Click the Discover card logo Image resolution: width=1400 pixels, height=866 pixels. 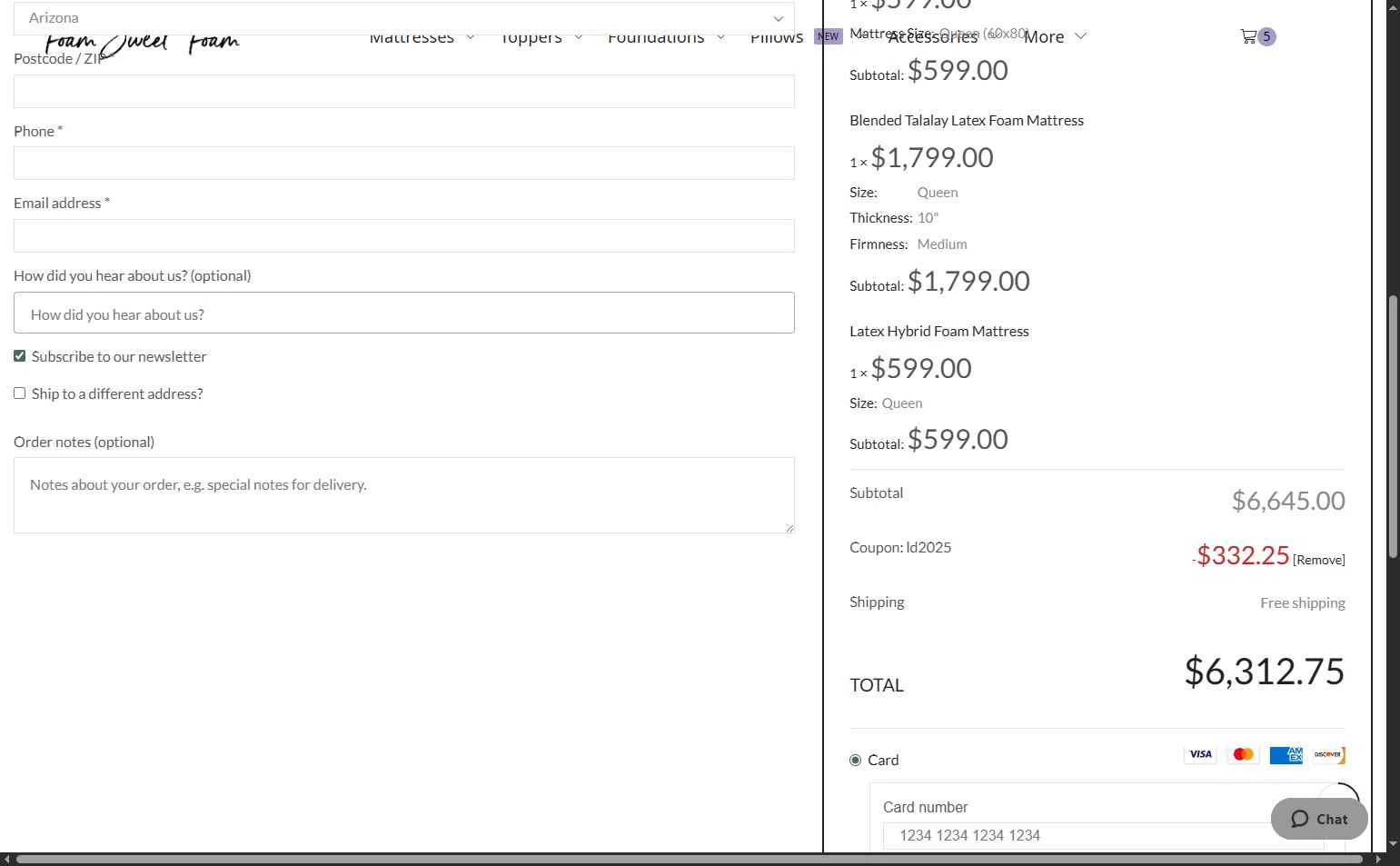pyautogui.click(x=1328, y=754)
